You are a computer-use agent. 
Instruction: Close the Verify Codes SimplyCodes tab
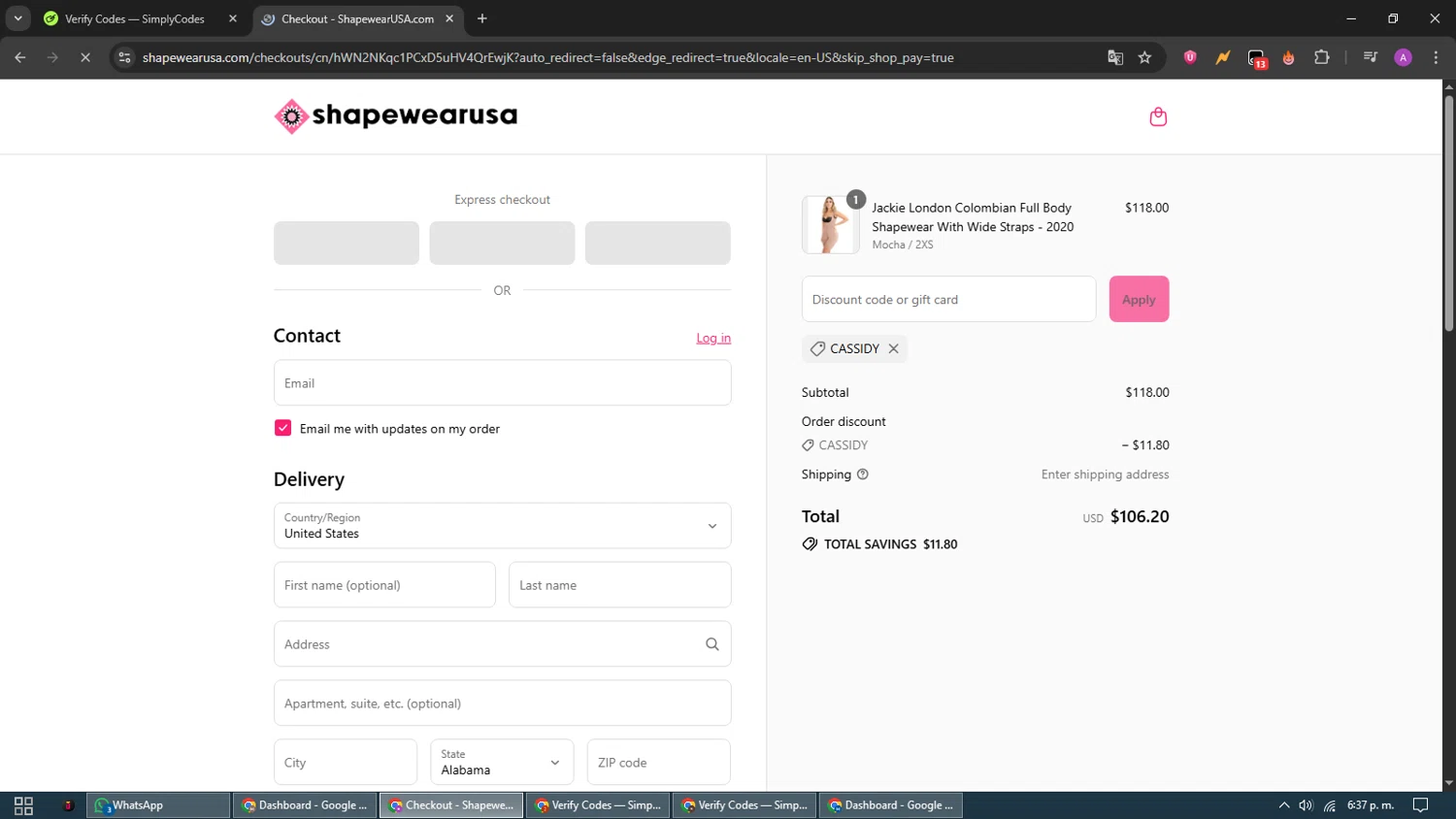[233, 18]
